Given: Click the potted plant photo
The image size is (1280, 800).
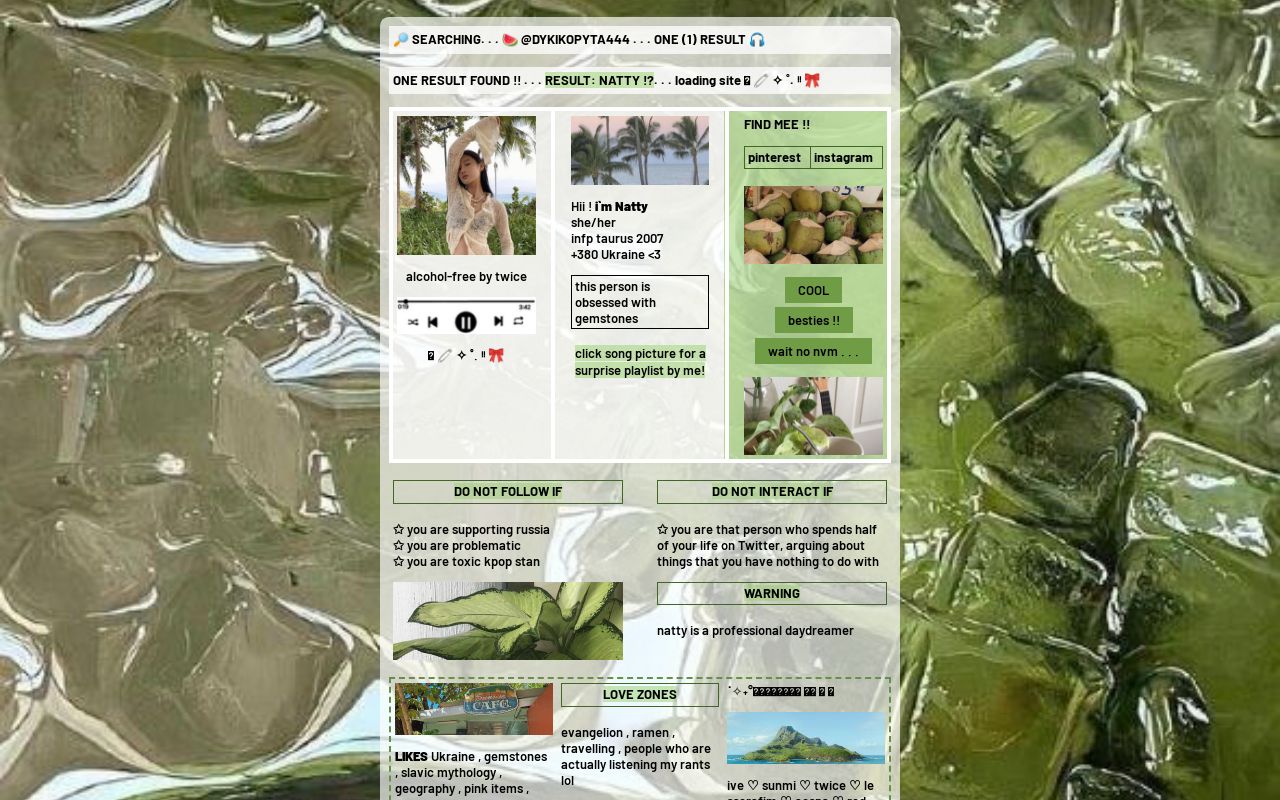Looking at the screenshot, I should pyautogui.click(x=813, y=416).
